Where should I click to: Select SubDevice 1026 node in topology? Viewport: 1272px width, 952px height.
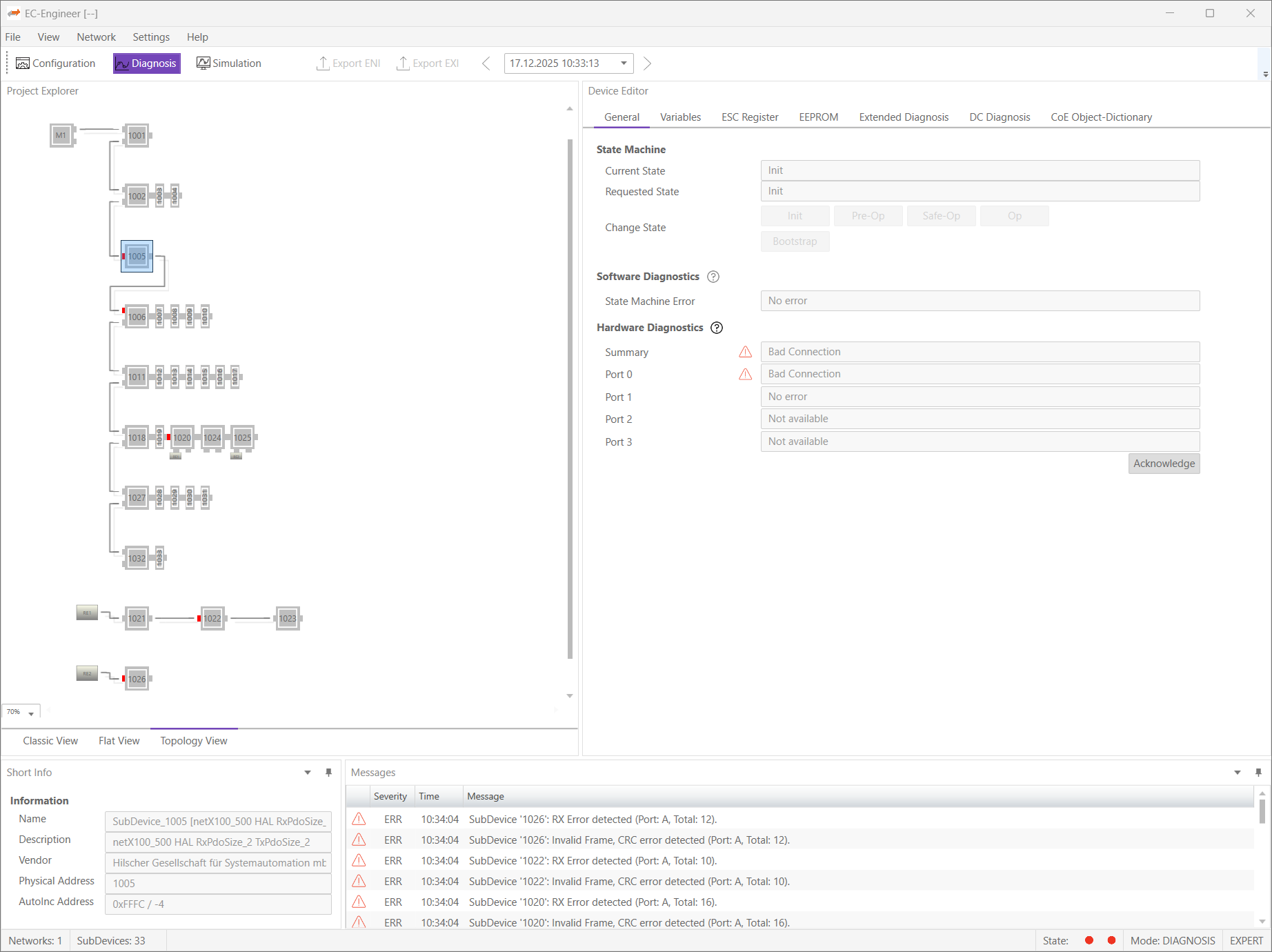pyautogui.click(x=137, y=679)
